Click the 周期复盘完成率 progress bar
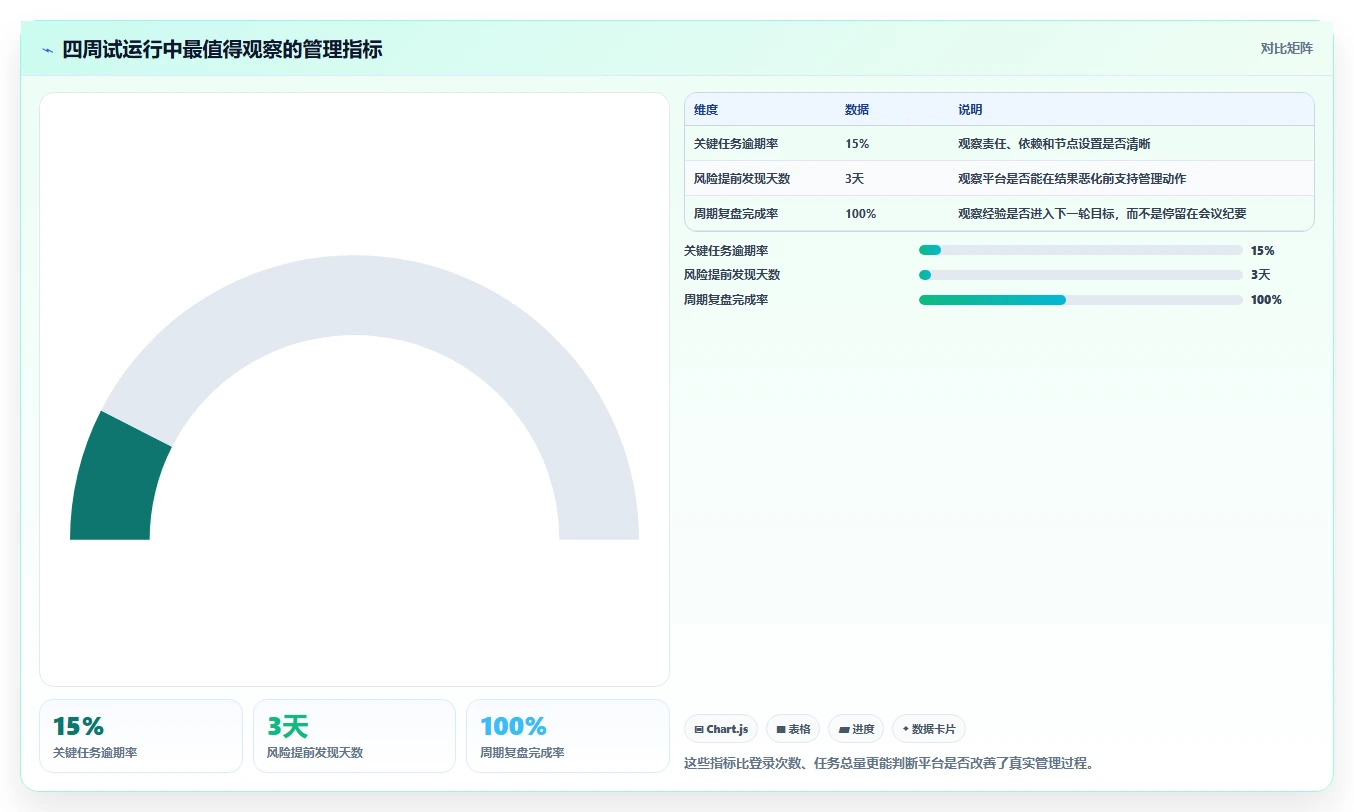 [x=1081, y=300]
